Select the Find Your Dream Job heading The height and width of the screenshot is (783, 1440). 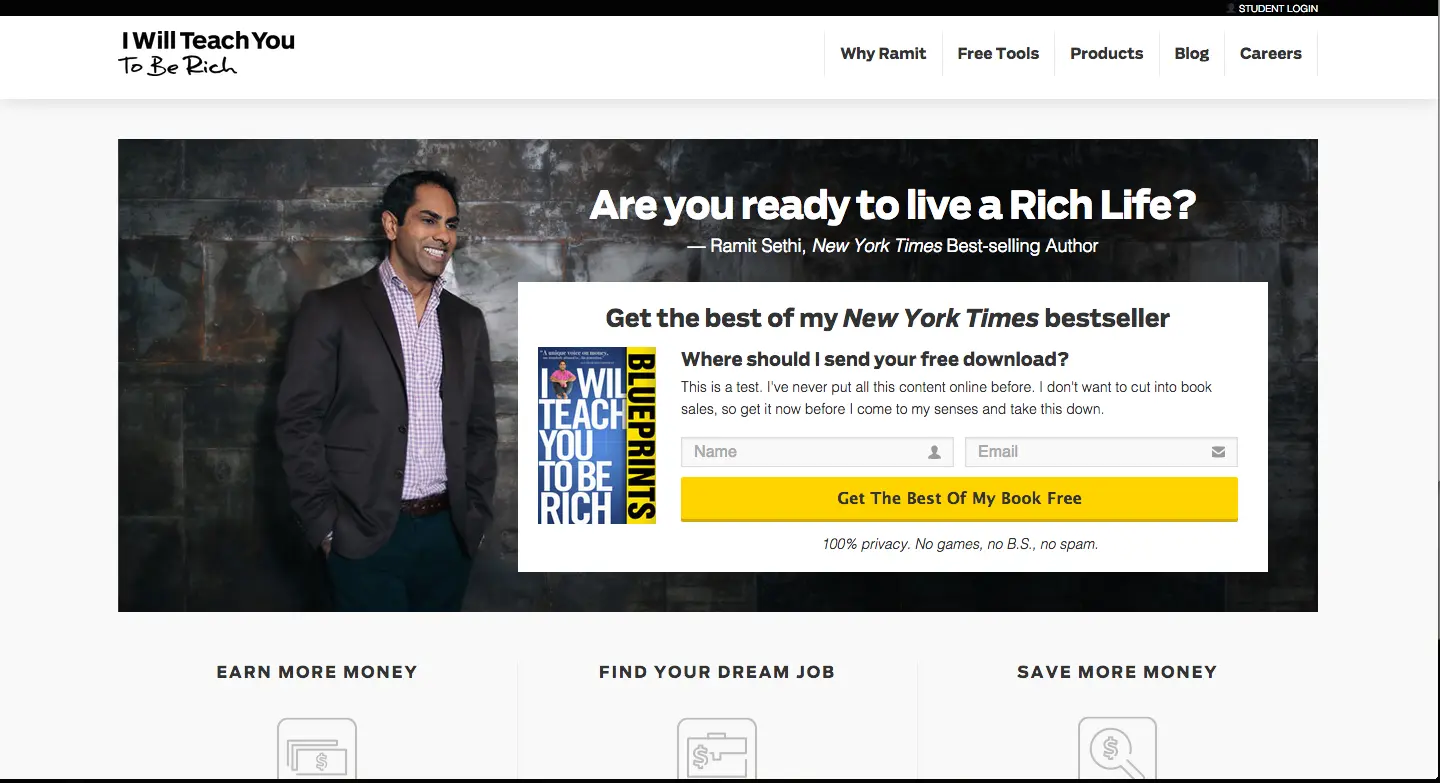click(717, 672)
